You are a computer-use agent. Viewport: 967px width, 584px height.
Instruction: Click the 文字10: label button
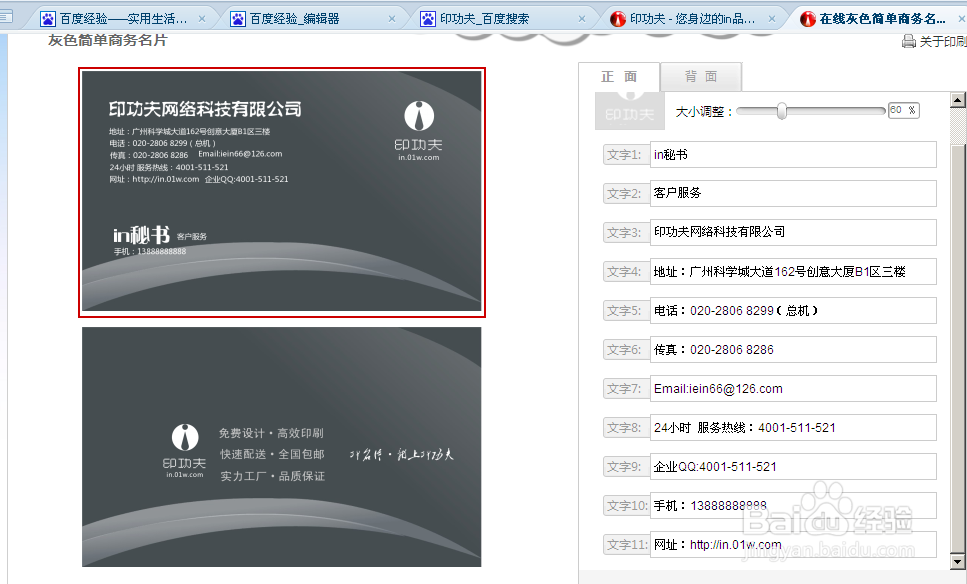coord(626,506)
